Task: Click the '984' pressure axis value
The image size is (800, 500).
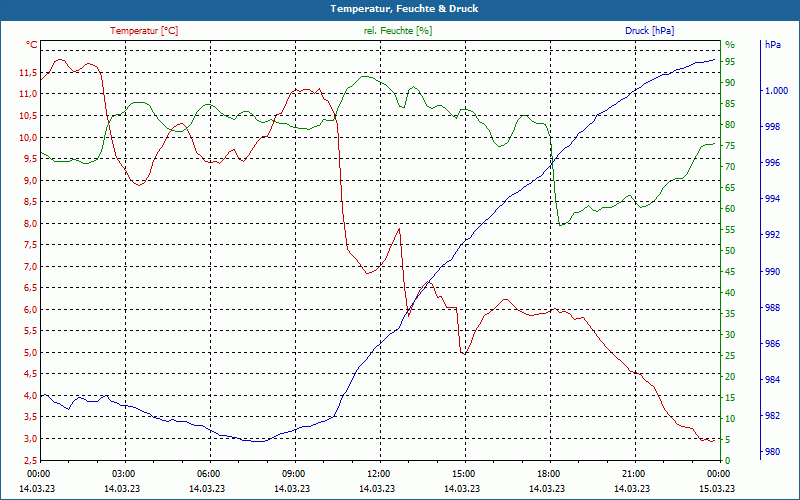Action: pos(772,380)
